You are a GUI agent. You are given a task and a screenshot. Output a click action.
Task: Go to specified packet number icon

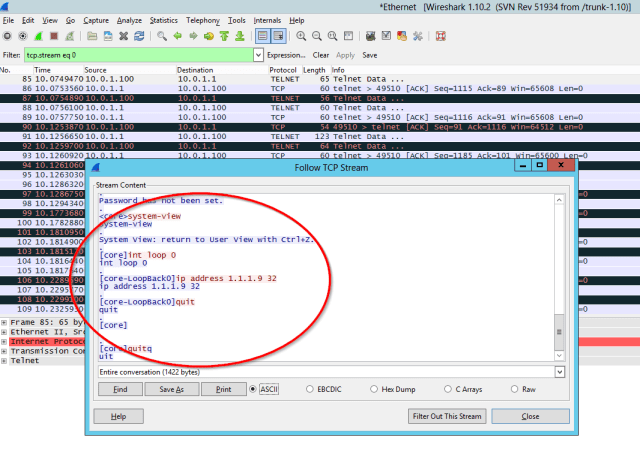[x=209, y=36]
